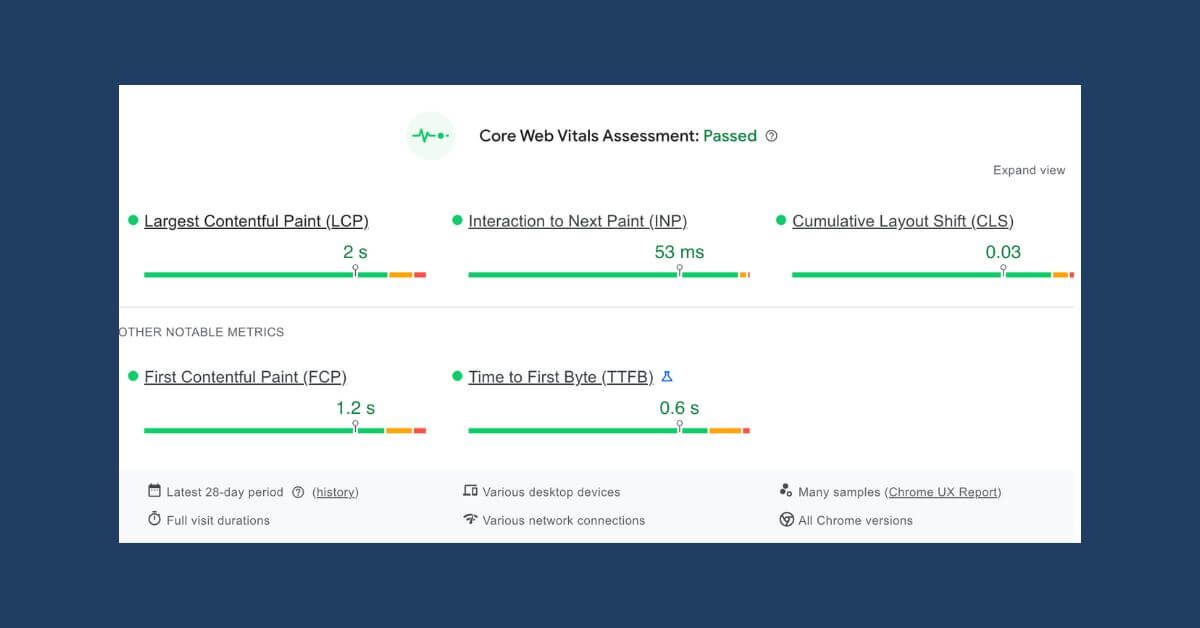Click the stopwatch icon by visit durations
This screenshot has height=628, width=1200.
click(154, 519)
